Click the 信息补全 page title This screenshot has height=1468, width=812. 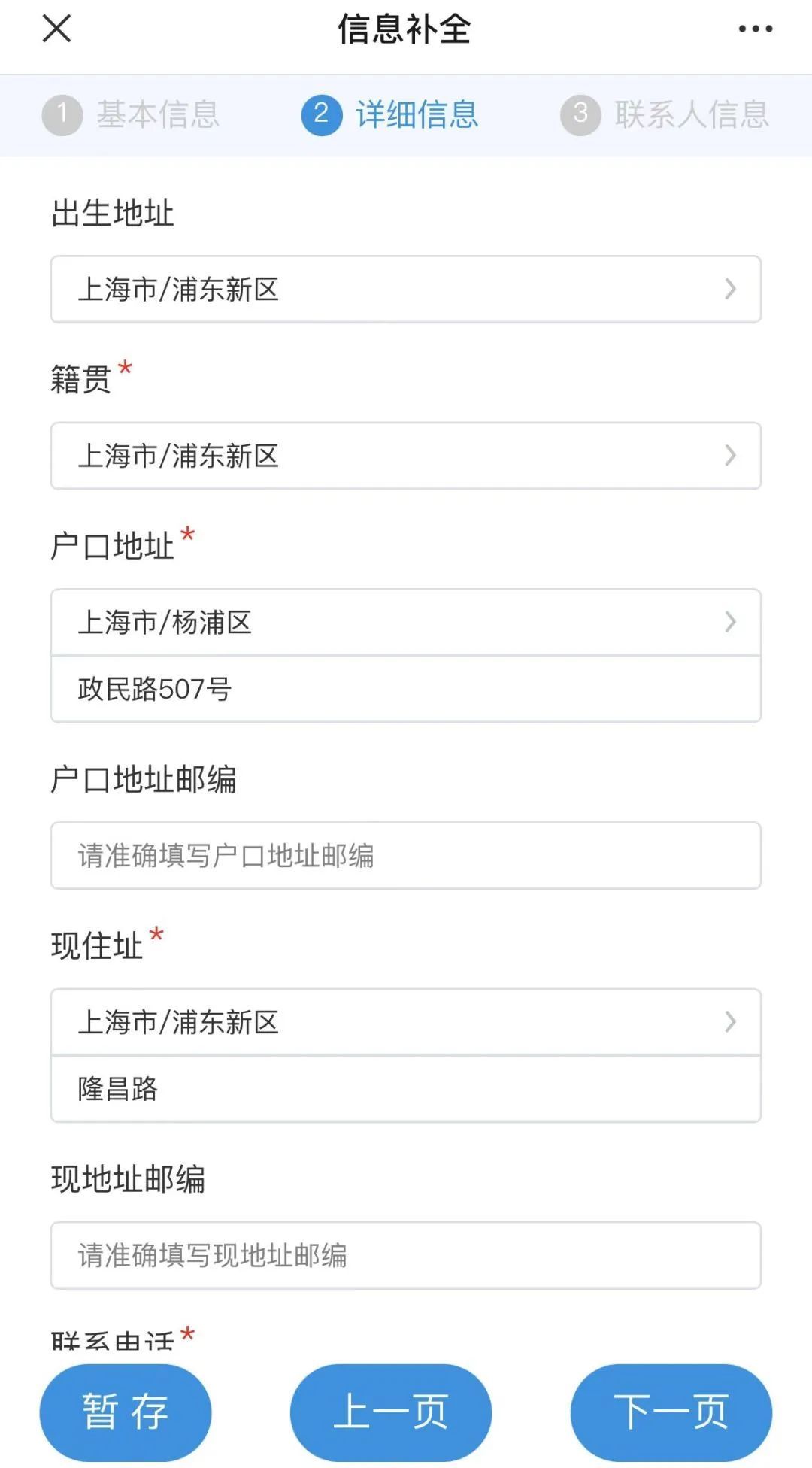point(404,29)
